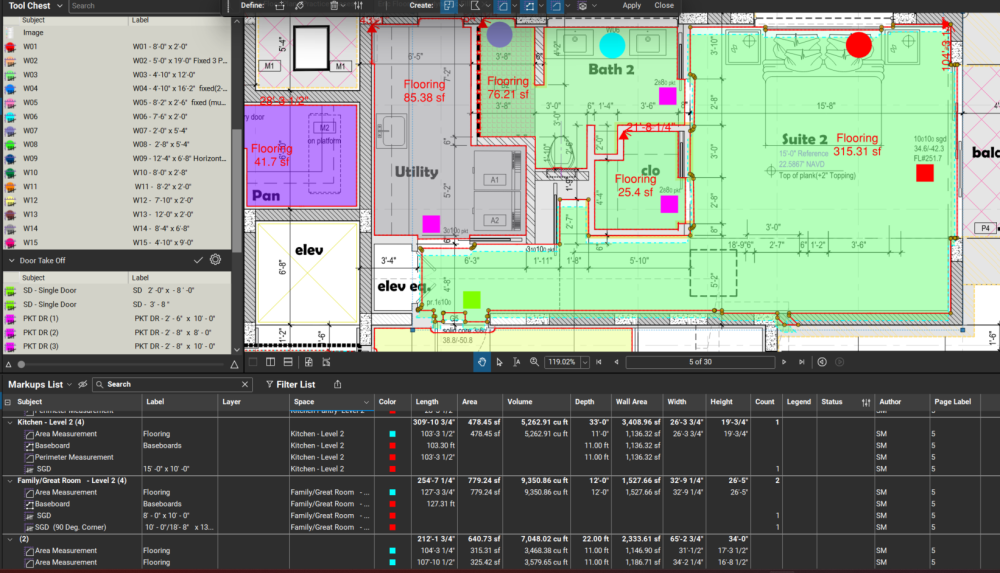
Task: Switch to single view layout icon
Action: pos(253,362)
